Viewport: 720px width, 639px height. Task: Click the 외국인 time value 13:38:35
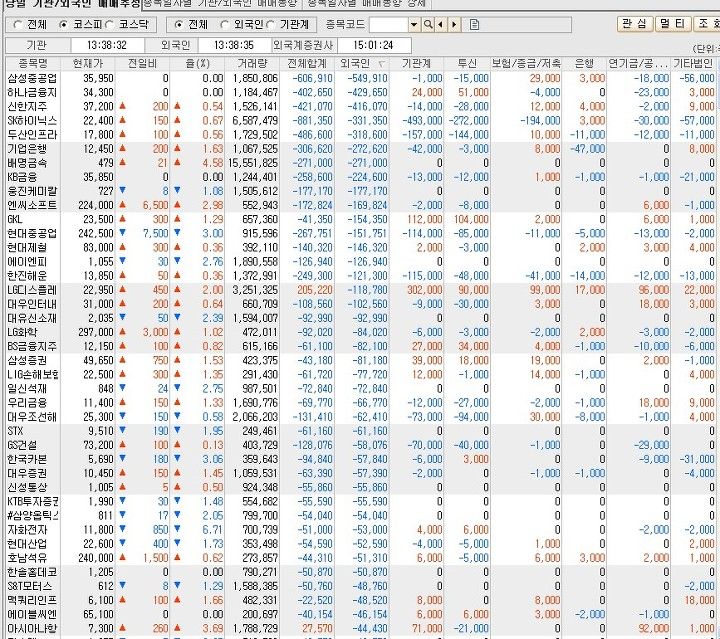coord(234,45)
